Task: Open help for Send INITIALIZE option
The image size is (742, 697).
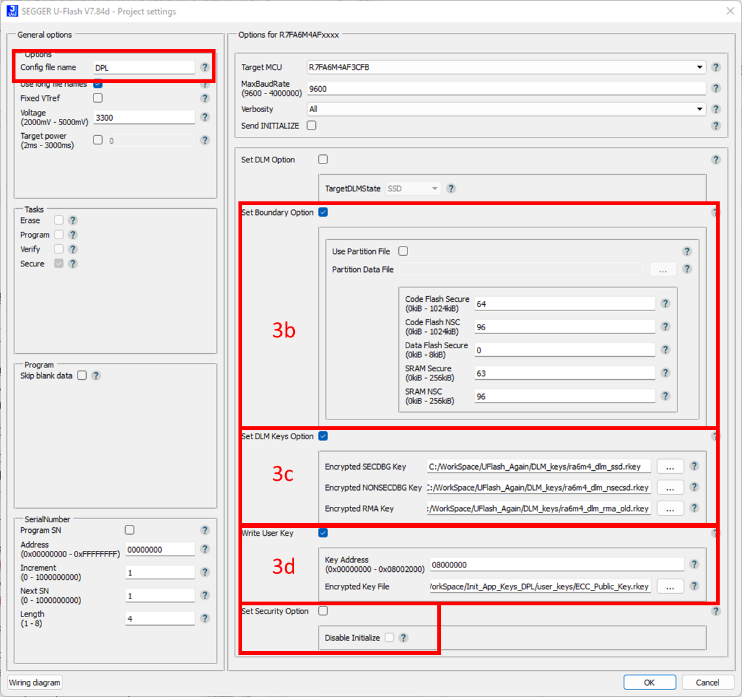Action: point(716,125)
